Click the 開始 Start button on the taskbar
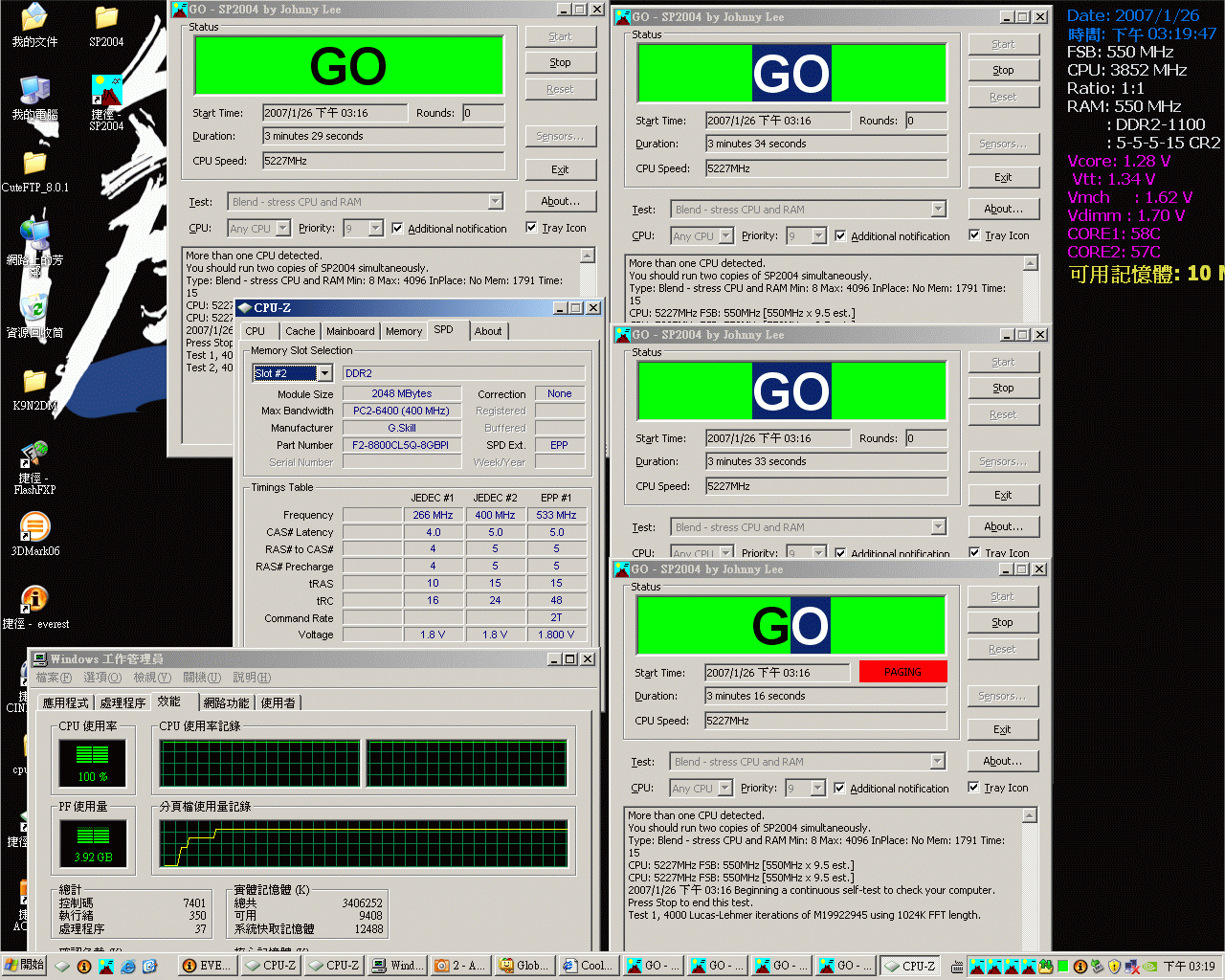The image size is (1225, 980). pos(24,966)
